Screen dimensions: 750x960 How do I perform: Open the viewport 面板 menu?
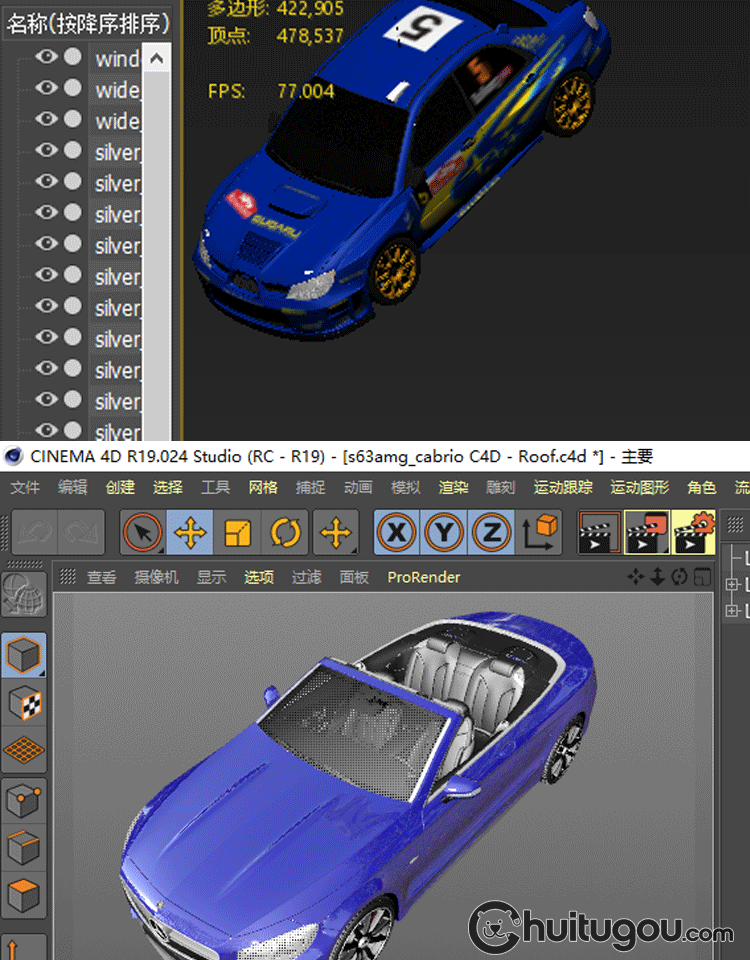[354, 577]
